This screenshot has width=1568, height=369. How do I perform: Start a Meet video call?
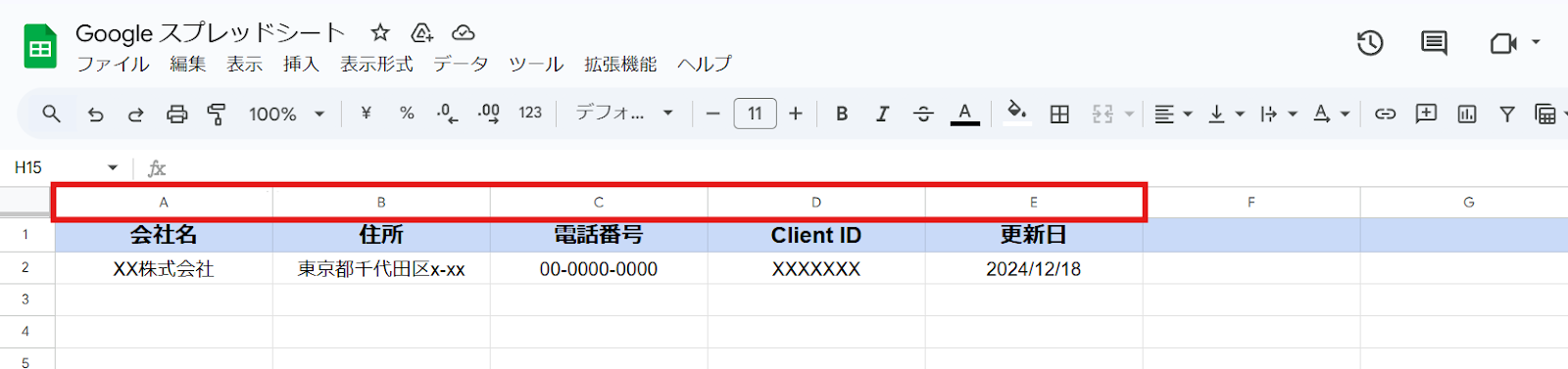tap(1502, 43)
